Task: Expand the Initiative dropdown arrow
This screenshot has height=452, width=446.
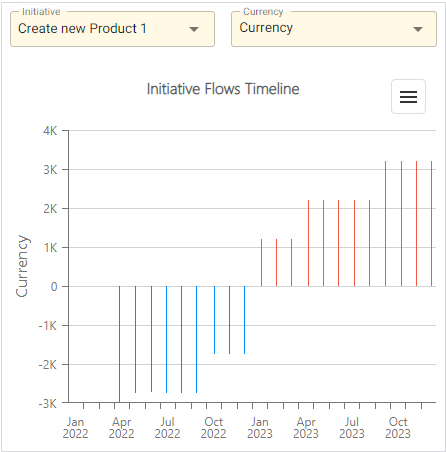Action: (194, 29)
